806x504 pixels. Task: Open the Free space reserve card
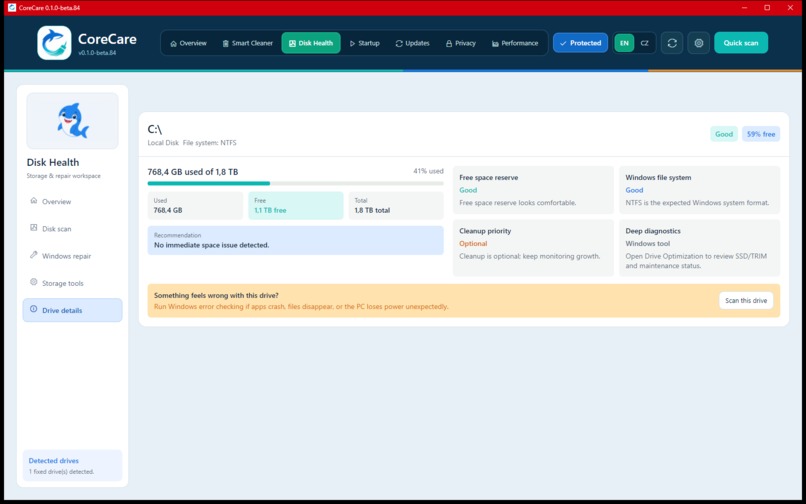(x=533, y=190)
